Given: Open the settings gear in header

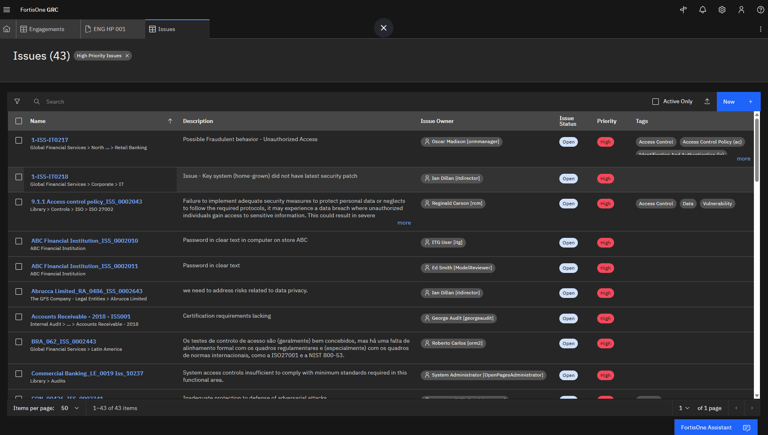Looking at the screenshot, I should 722,10.
